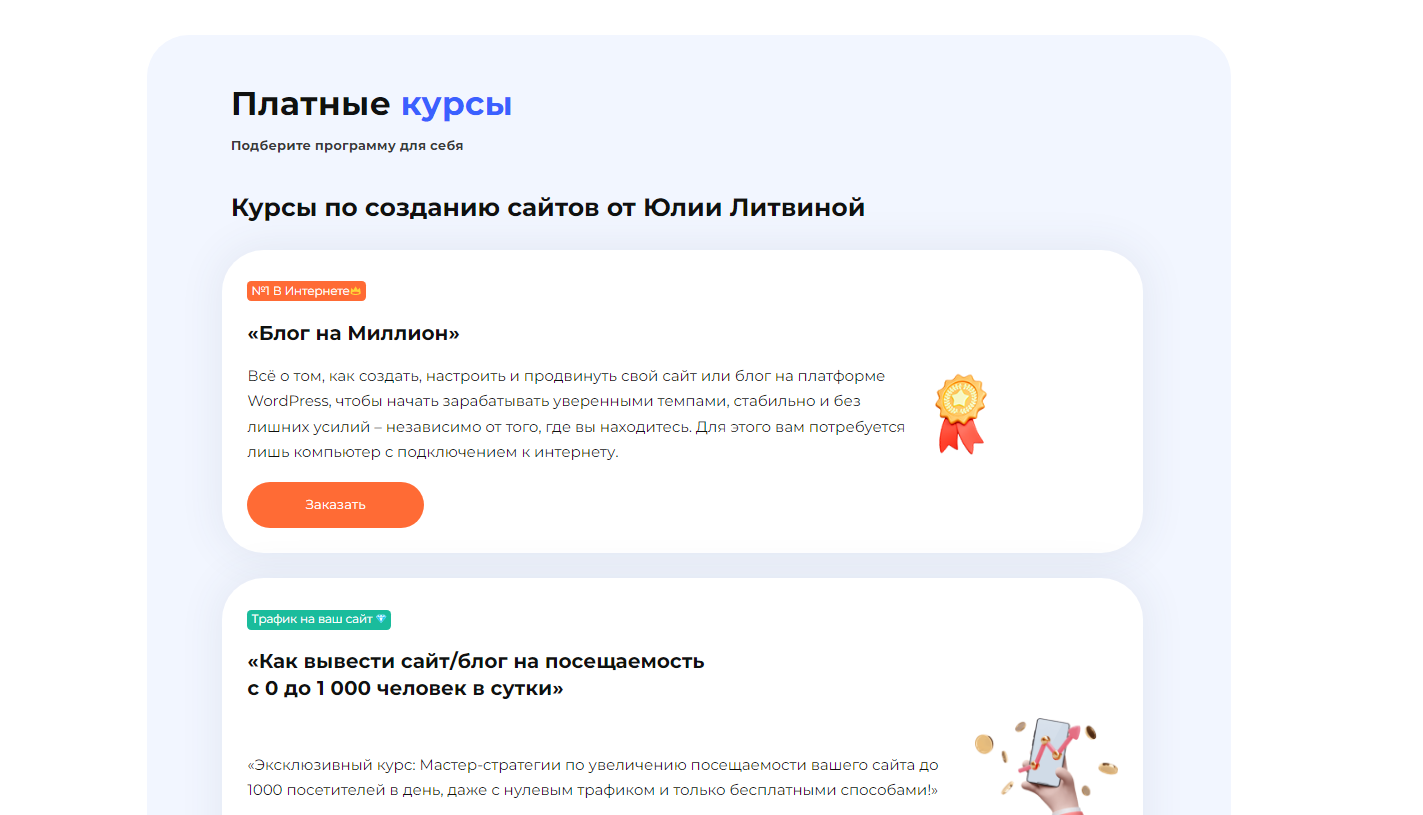Click the diamond emoji in the teal badge
Screen dimensions: 1423x815
pos(383,619)
